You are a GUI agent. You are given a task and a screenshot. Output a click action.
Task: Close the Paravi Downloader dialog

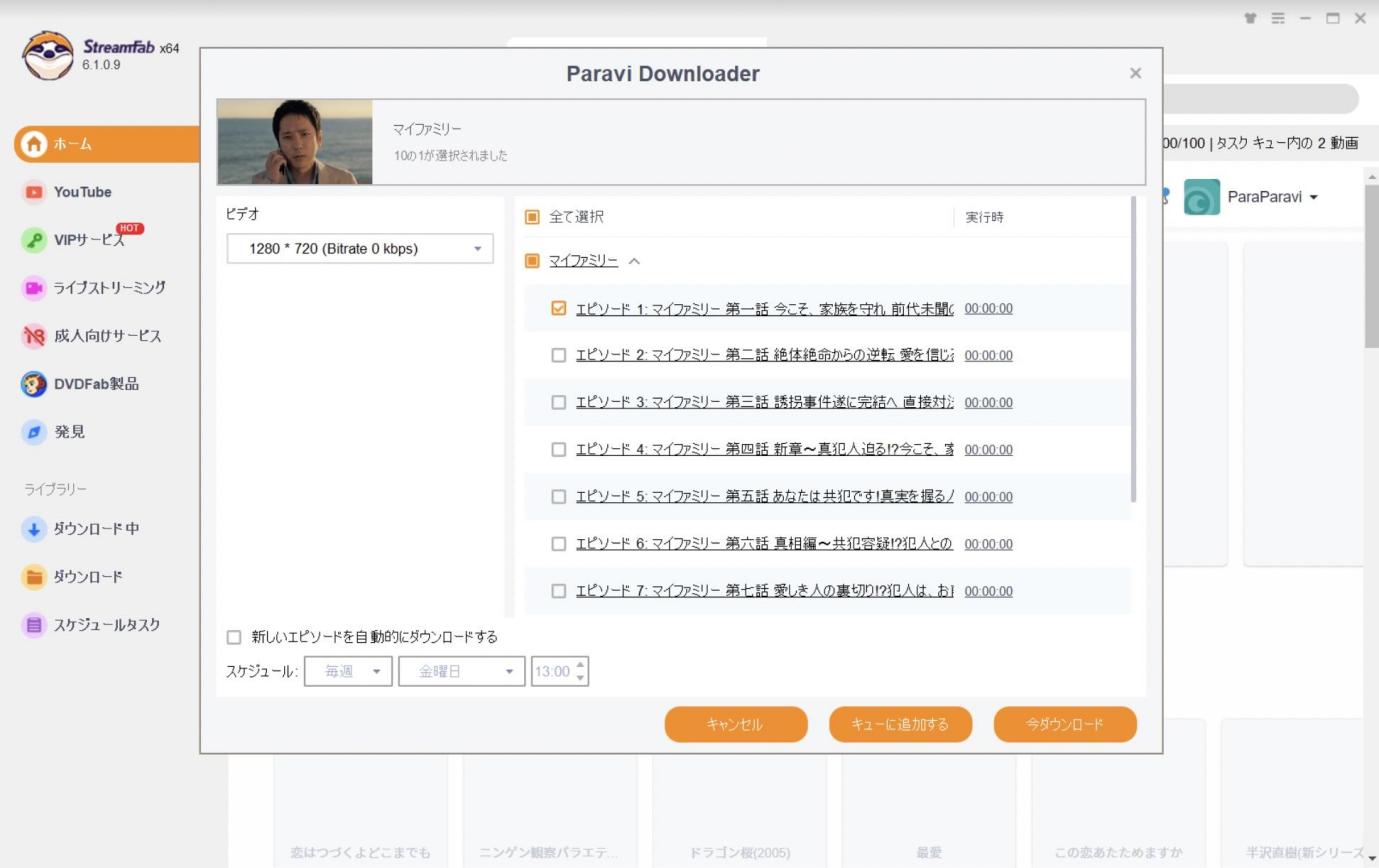coord(1135,73)
